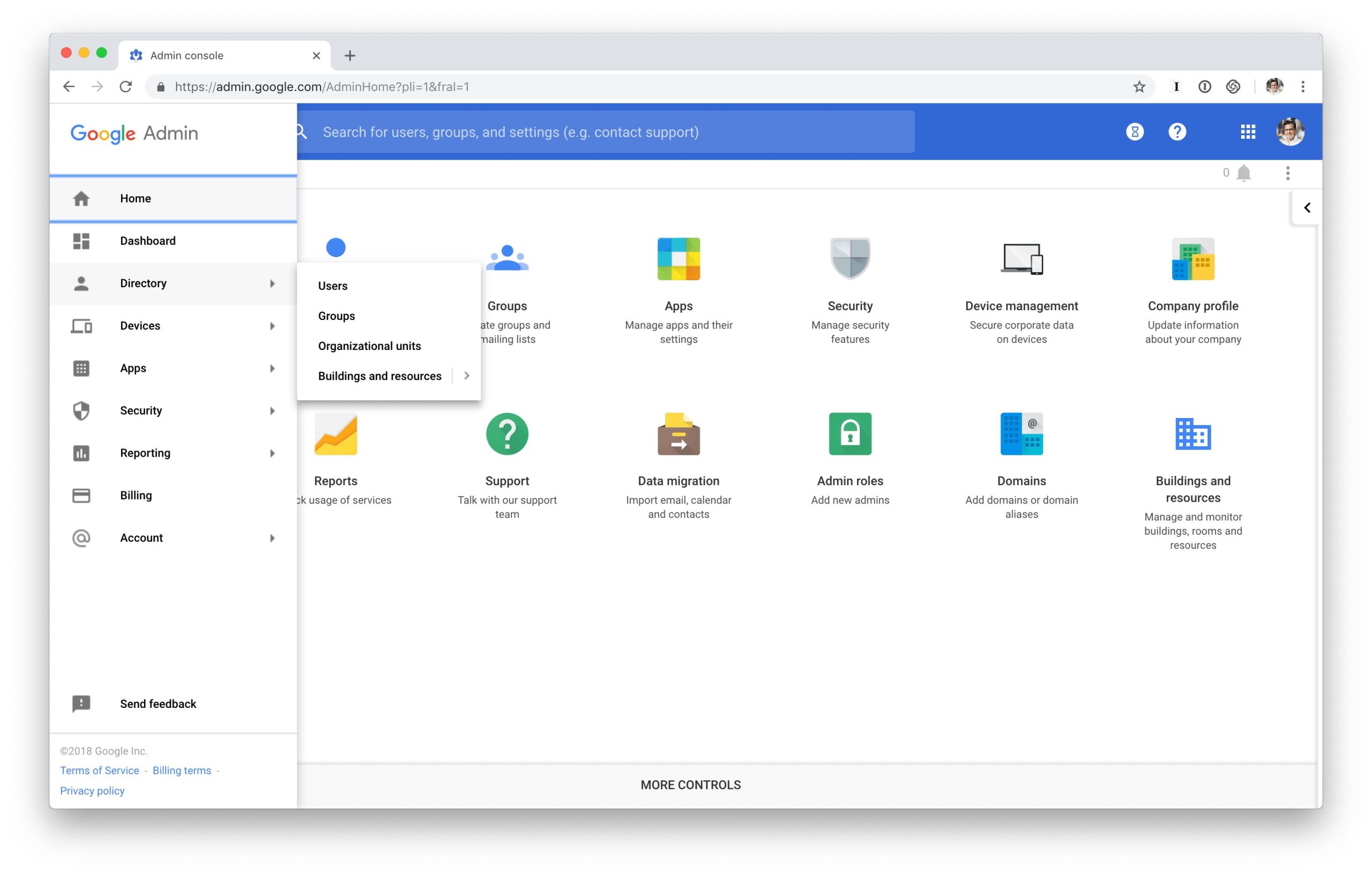The width and height of the screenshot is (1372, 874).
Task: Open a new browser tab
Action: point(350,55)
